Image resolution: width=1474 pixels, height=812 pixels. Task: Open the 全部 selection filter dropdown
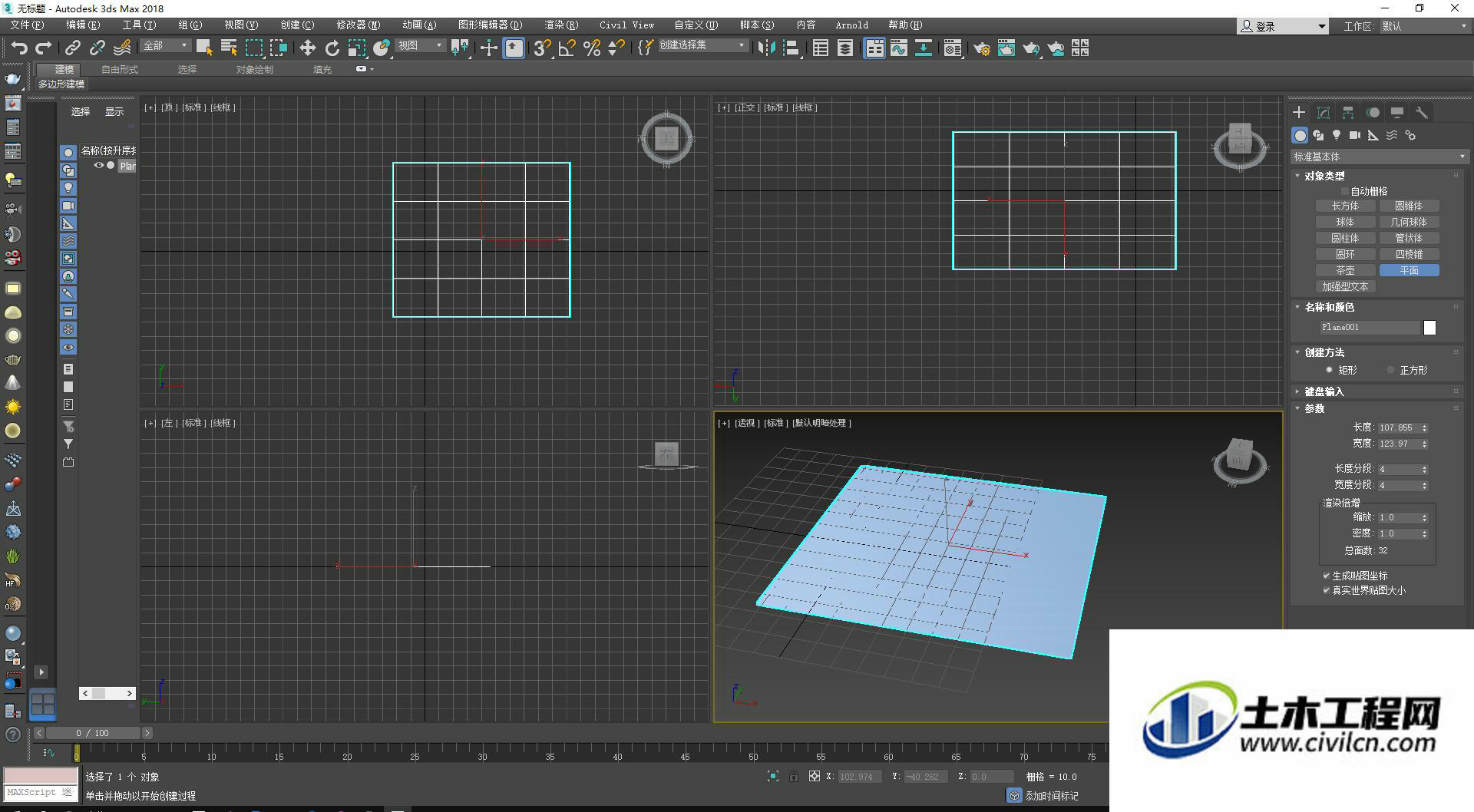[165, 46]
